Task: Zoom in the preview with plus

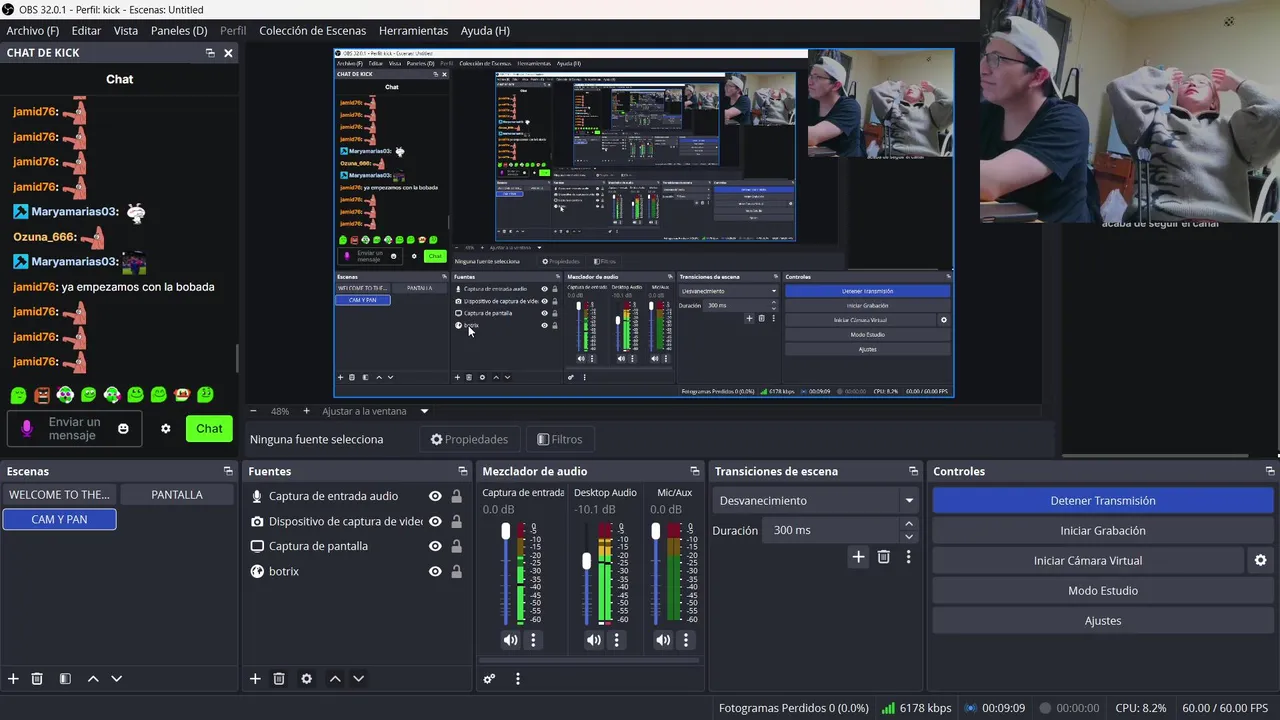Action: click(x=306, y=411)
